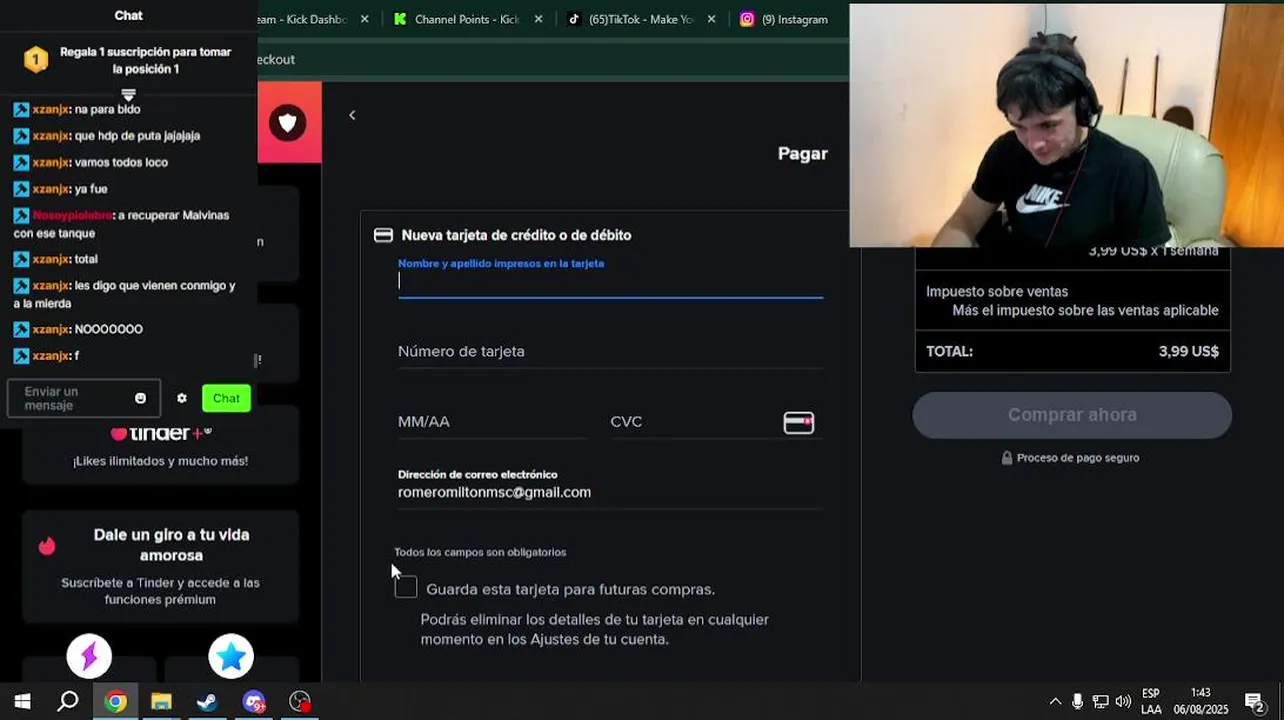Click the gold number 1 gift badge

(36, 60)
